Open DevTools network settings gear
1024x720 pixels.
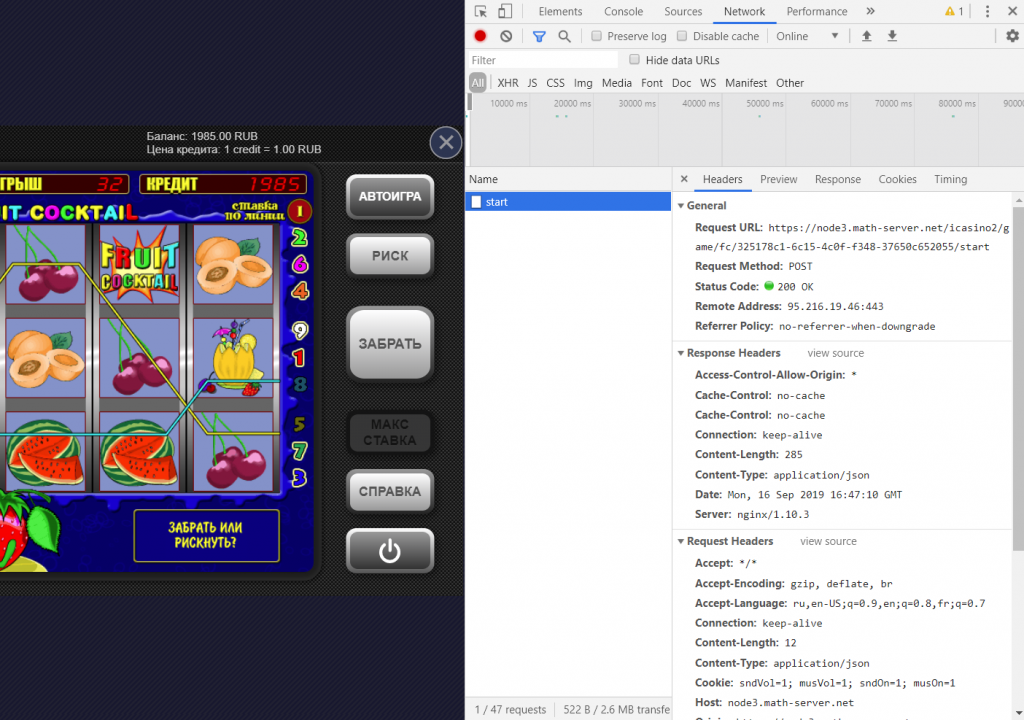[1012, 36]
